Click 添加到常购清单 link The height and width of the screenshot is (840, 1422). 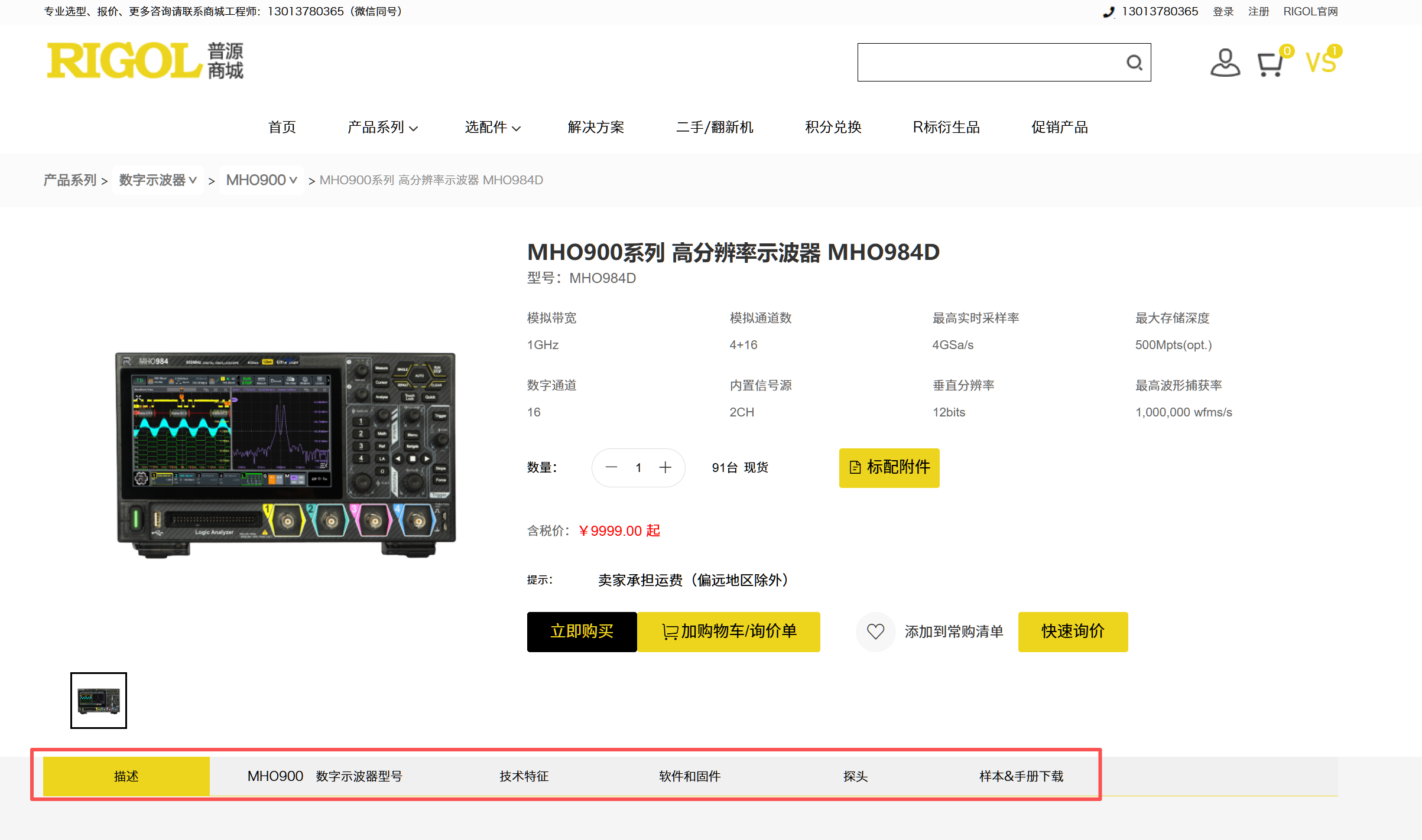(954, 631)
